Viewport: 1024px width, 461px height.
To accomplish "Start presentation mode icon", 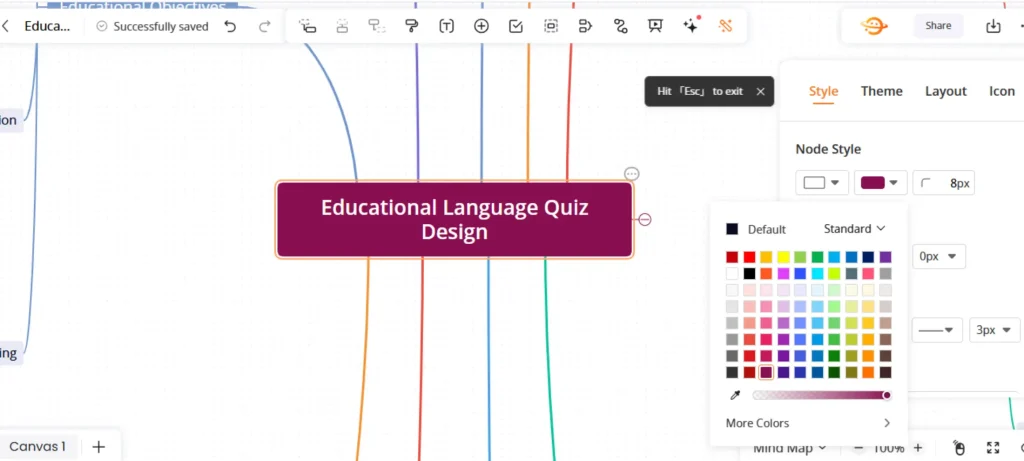I will (x=655, y=26).
